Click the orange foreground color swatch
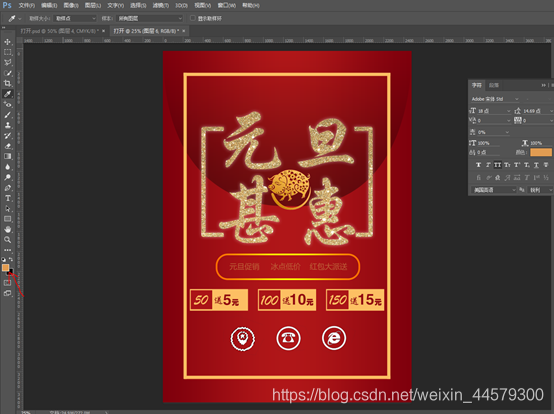 [5, 268]
